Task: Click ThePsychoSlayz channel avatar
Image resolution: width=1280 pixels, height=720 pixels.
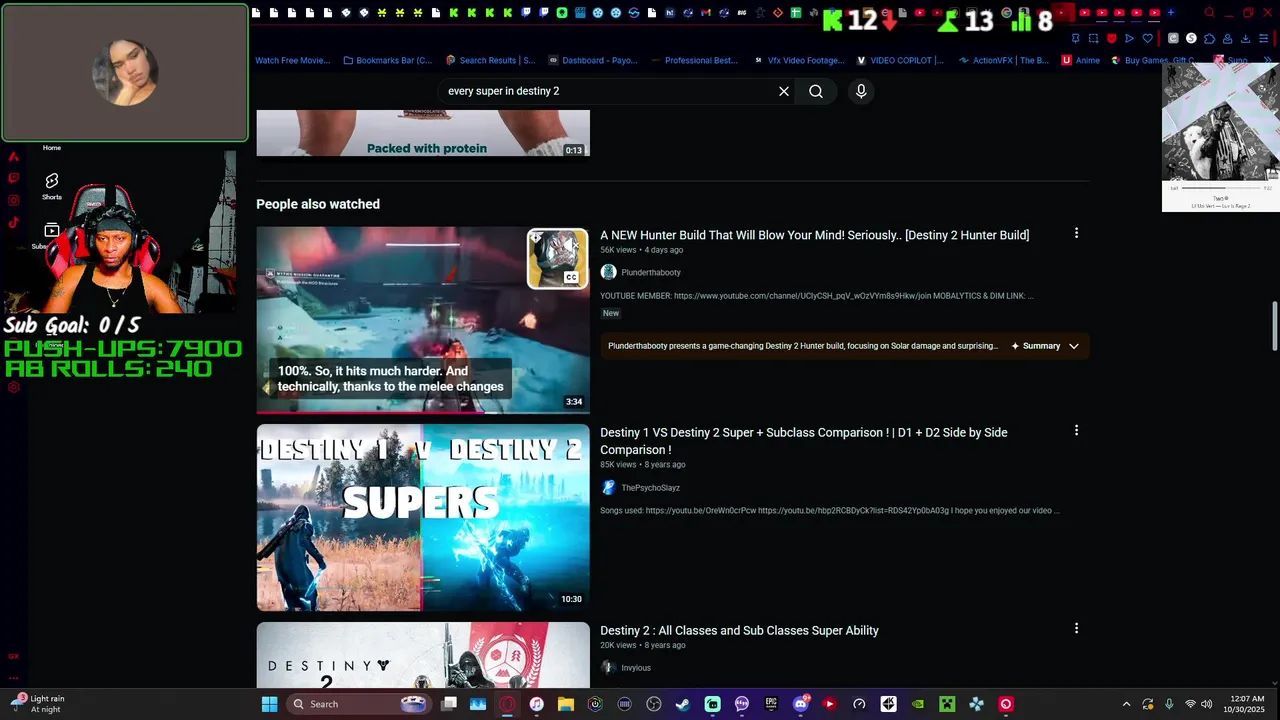Action: pyautogui.click(x=608, y=487)
